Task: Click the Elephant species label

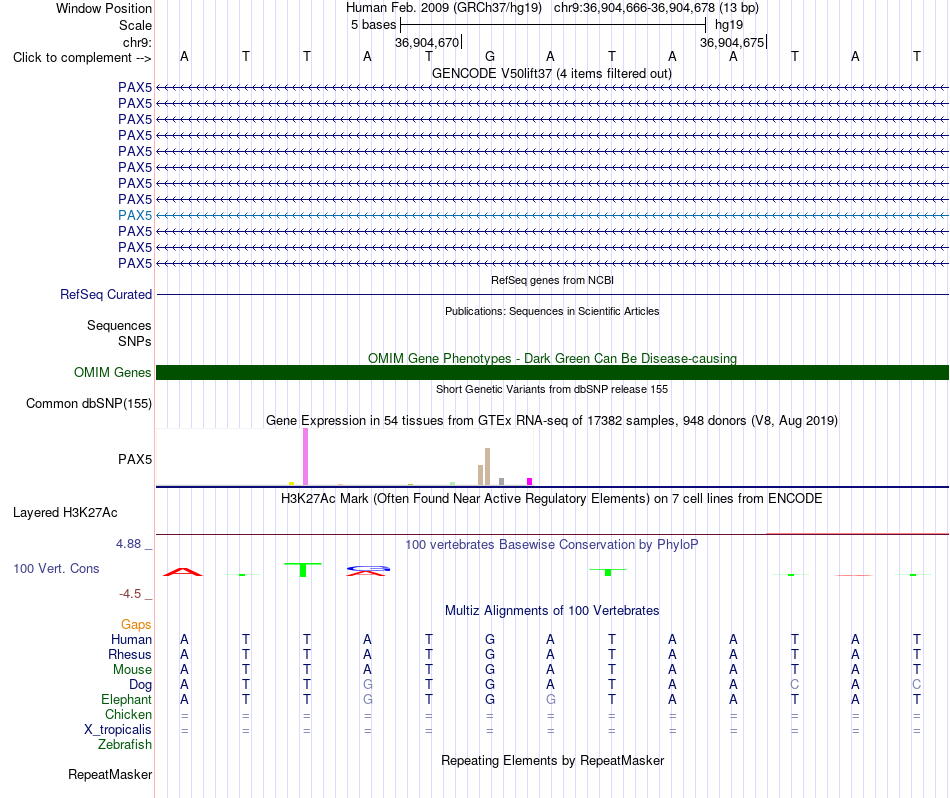Action: (x=127, y=699)
